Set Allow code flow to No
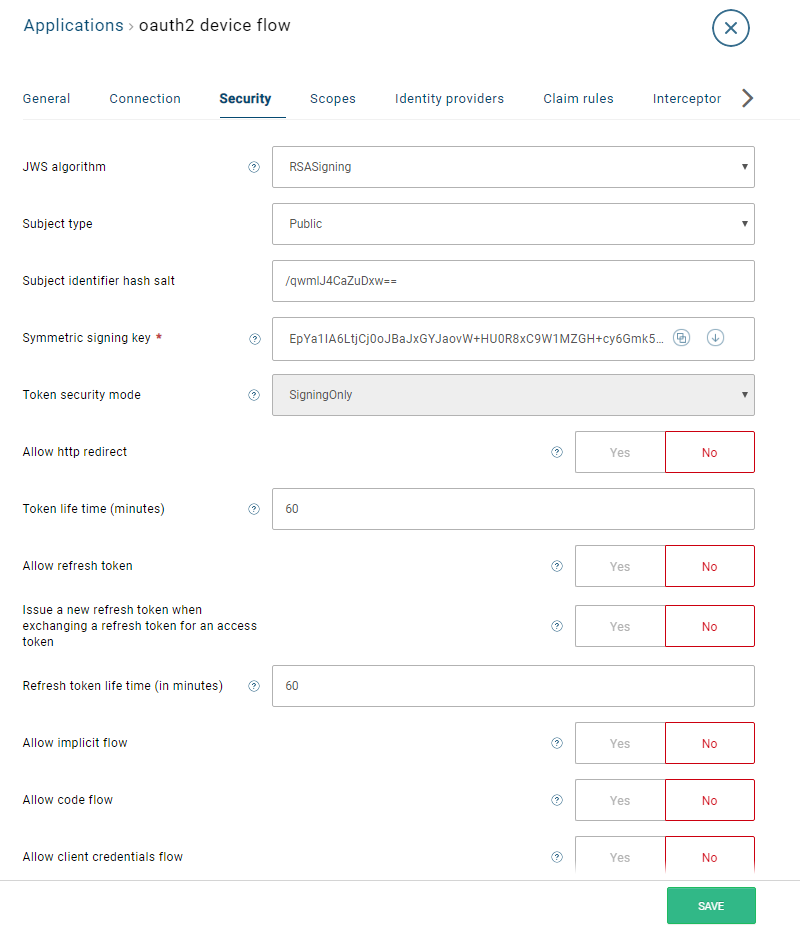 [x=710, y=800]
